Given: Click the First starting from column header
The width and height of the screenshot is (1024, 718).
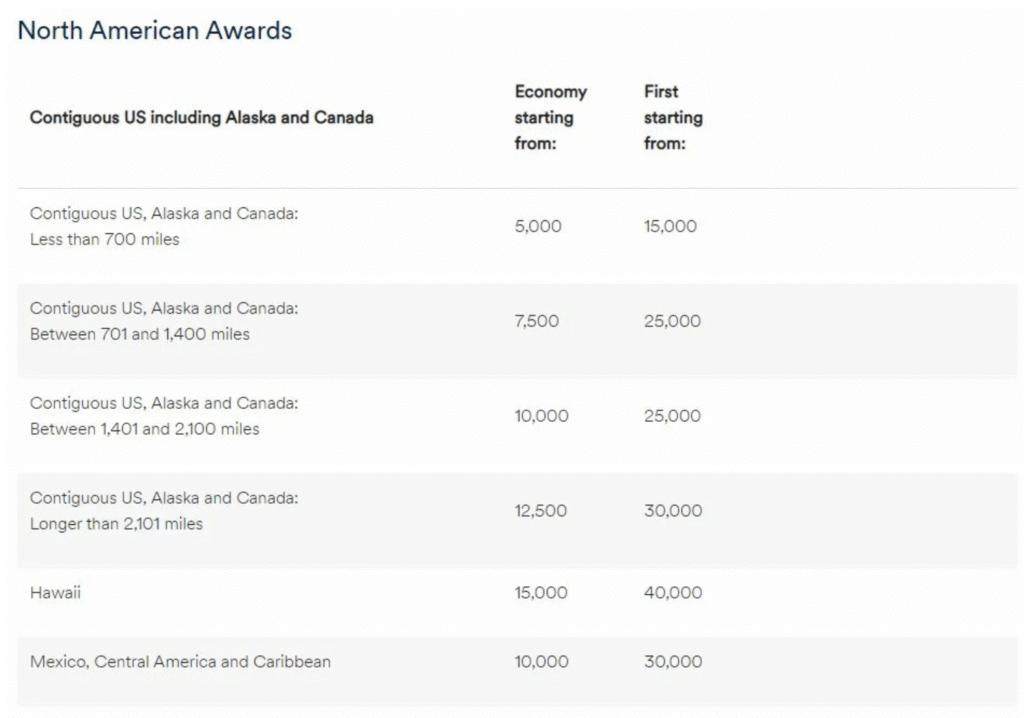Looking at the screenshot, I should (673, 118).
